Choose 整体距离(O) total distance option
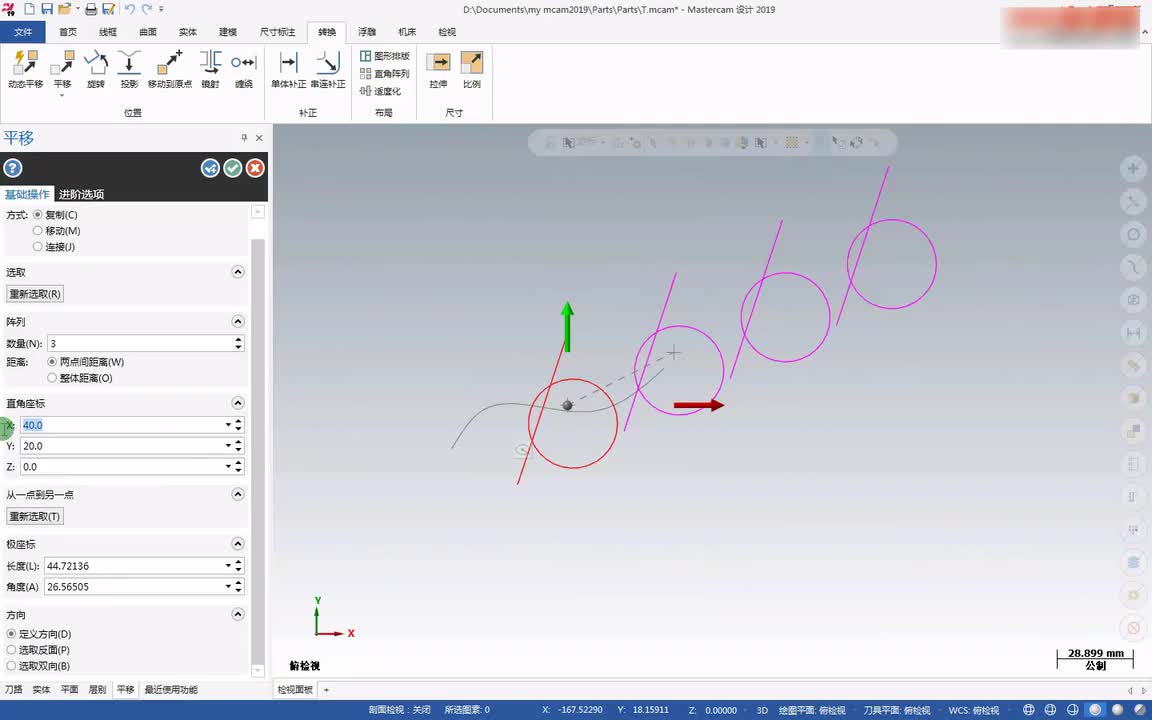Image resolution: width=1152 pixels, height=720 pixels. pyautogui.click(x=79, y=378)
